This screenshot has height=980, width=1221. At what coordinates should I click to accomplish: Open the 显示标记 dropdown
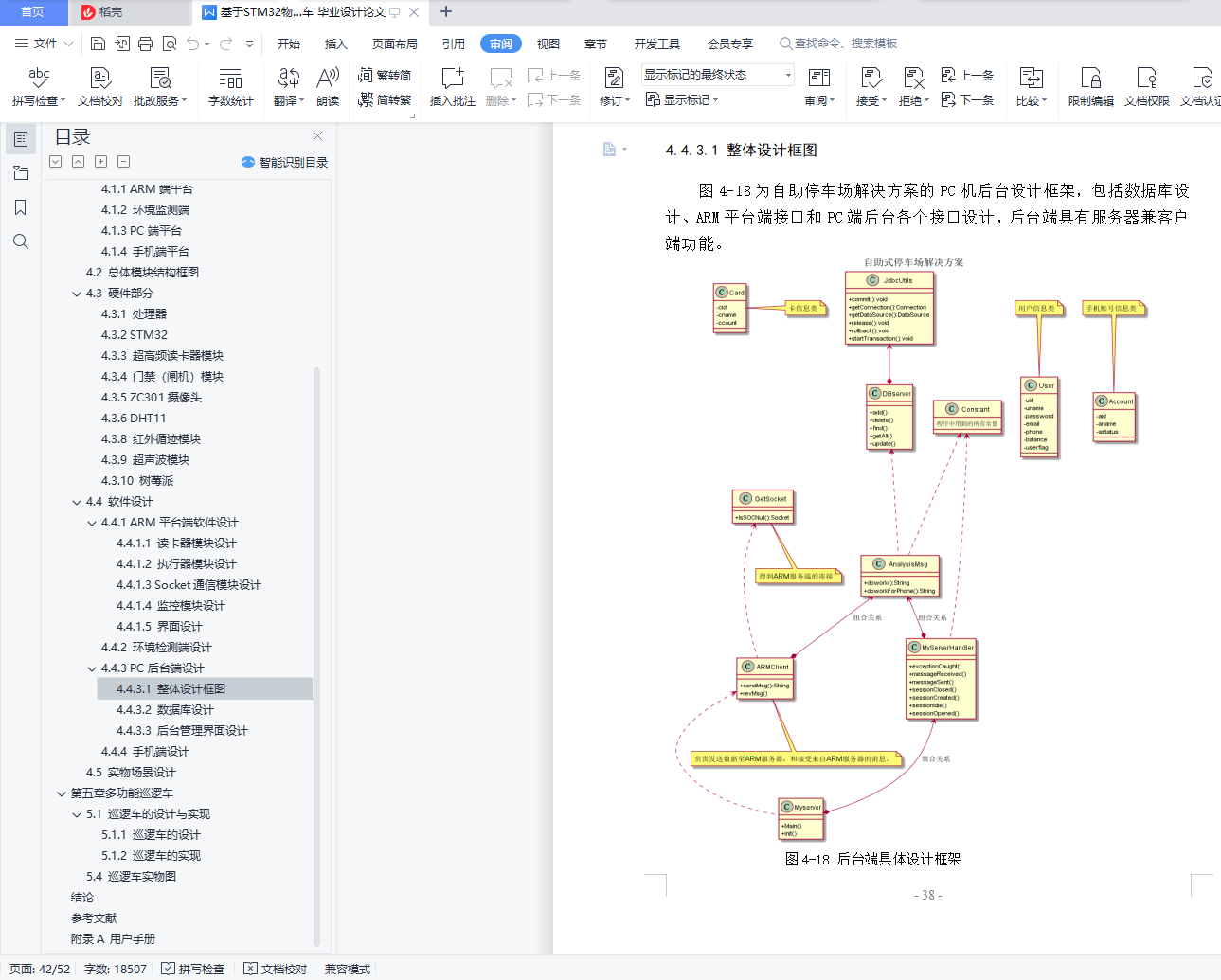tap(682, 99)
